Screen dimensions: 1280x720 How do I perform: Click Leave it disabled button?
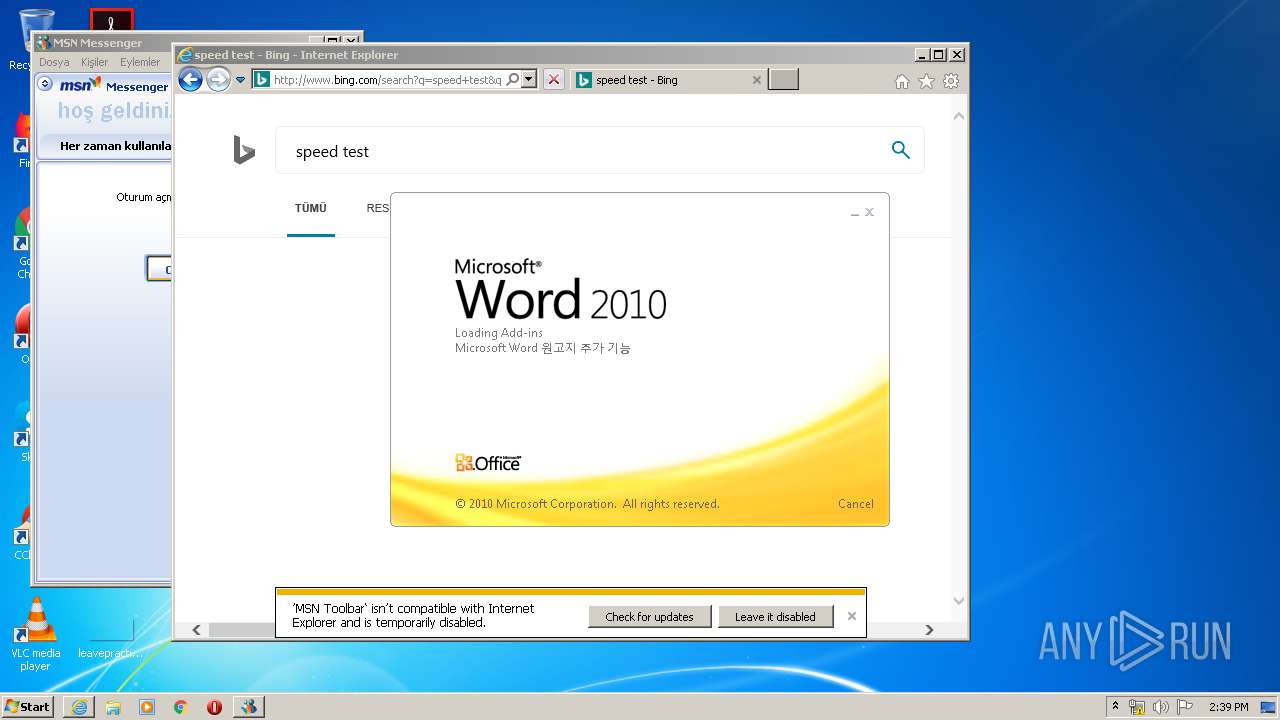(x=775, y=617)
